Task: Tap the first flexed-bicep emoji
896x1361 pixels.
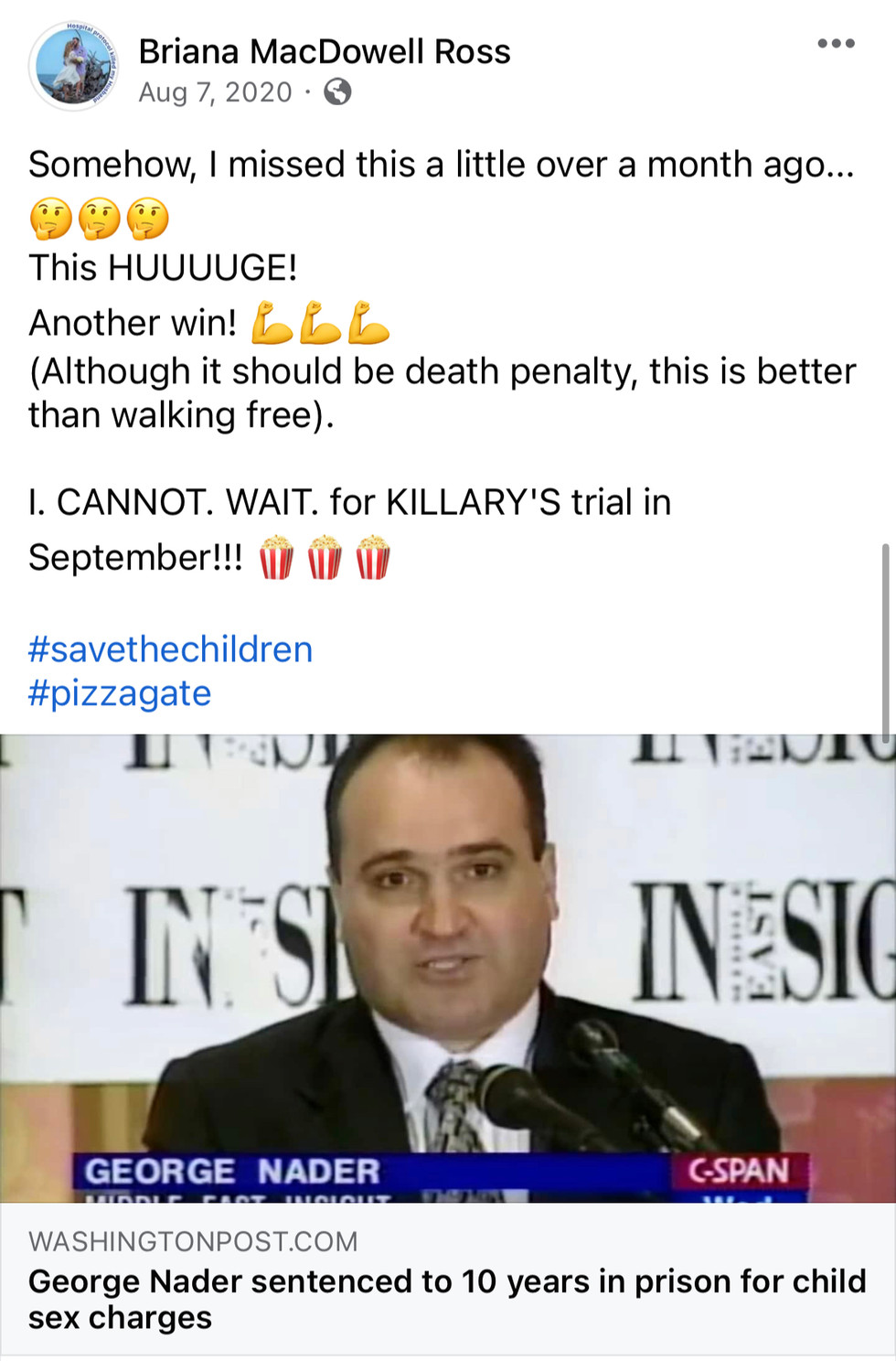Action: (x=272, y=323)
